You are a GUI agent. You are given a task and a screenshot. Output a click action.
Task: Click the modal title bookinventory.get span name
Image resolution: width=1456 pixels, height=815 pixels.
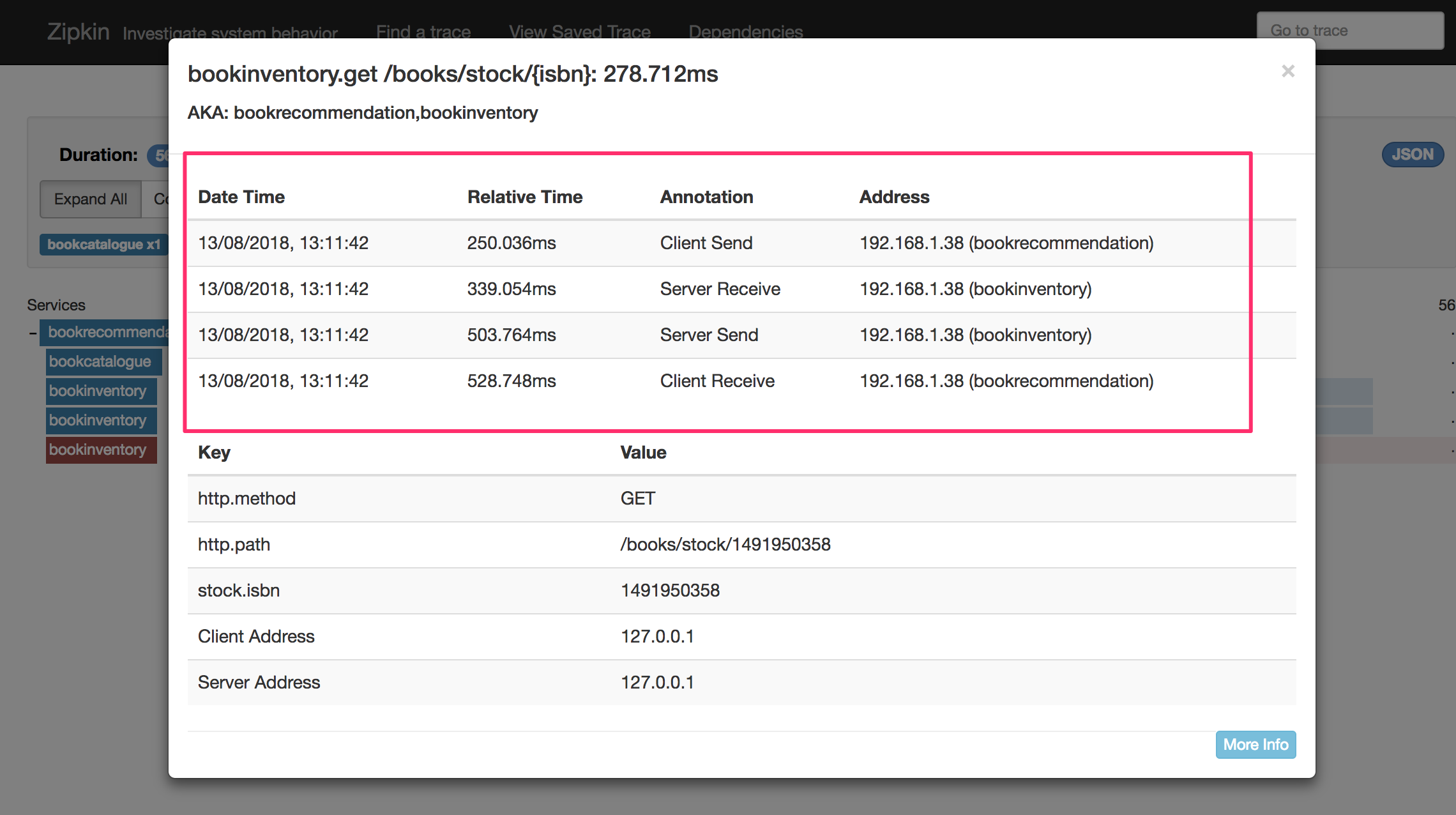coord(453,74)
